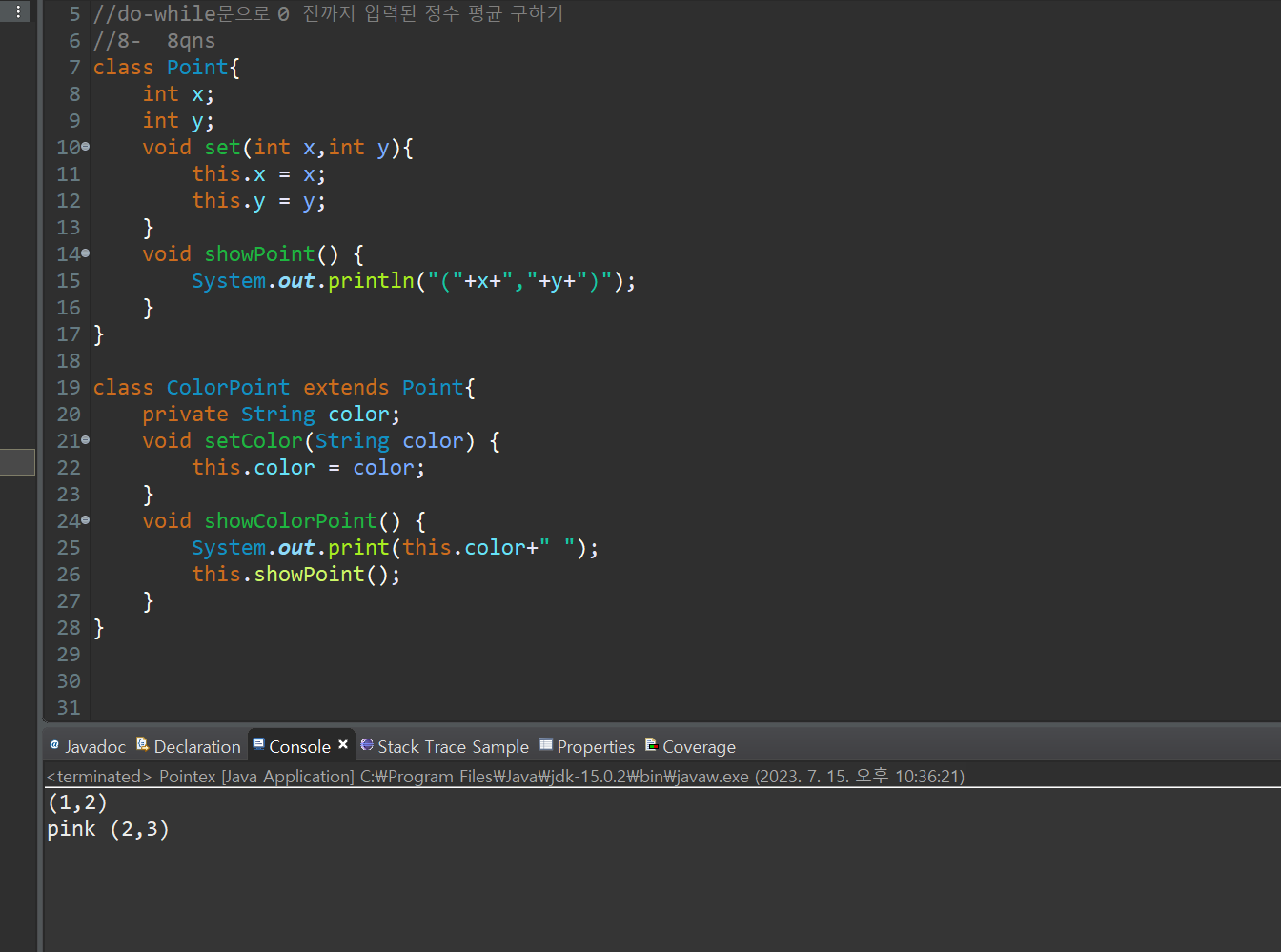The width and height of the screenshot is (1281, 952).
Task: Click line number 31 in the gutter
Action: tap(68, 708)
